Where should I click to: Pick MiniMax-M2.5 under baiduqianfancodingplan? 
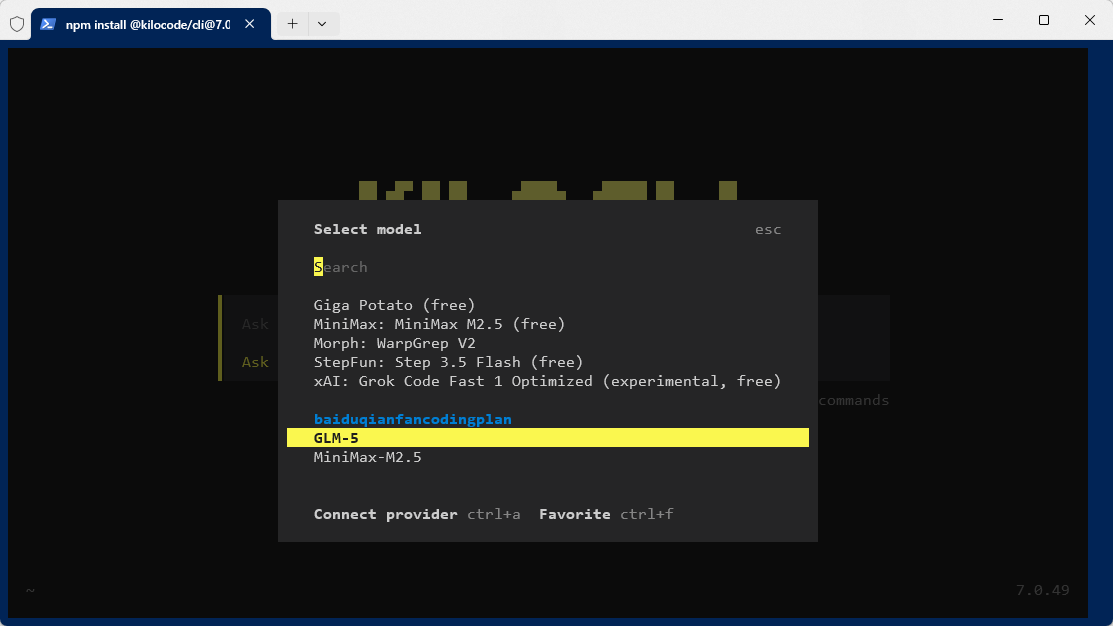point(367,457)
